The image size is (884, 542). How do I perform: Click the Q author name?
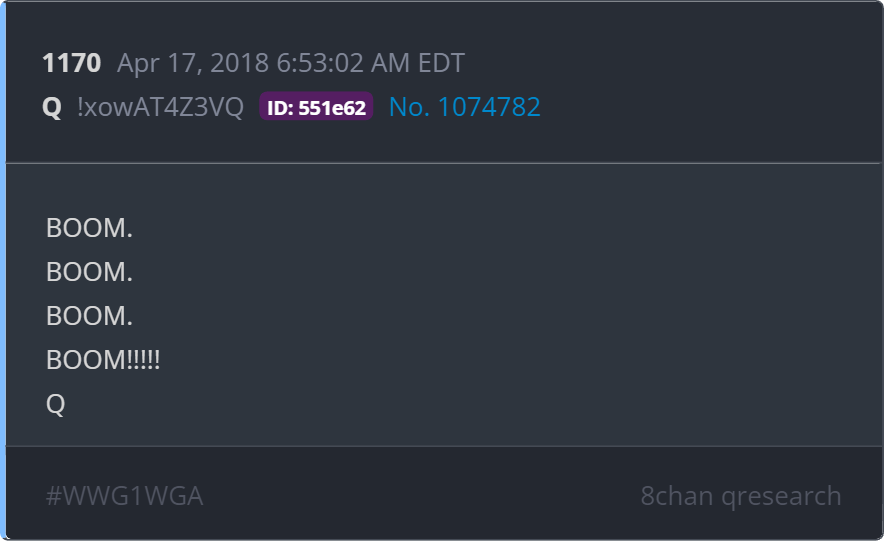click(x=52, y=107)
